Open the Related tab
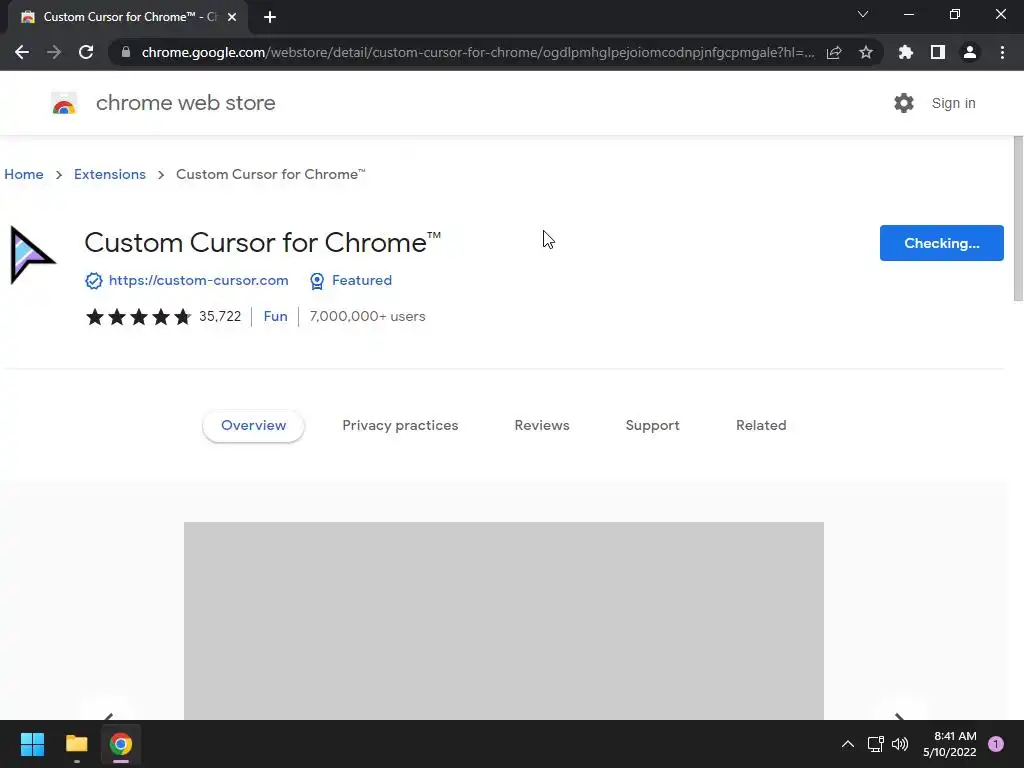This screenshot has width=1024, height=768. coord(761,425)
